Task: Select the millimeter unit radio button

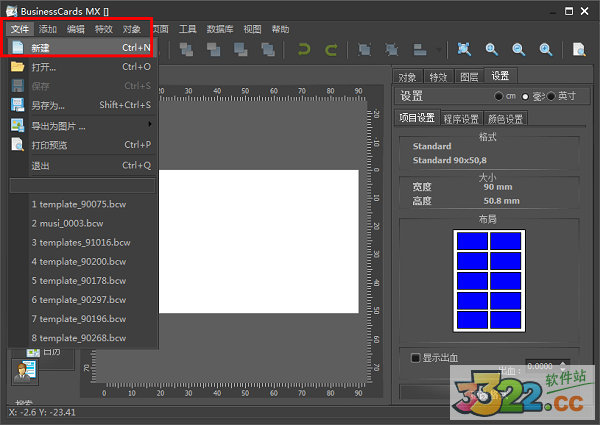Action: point(525,96)
